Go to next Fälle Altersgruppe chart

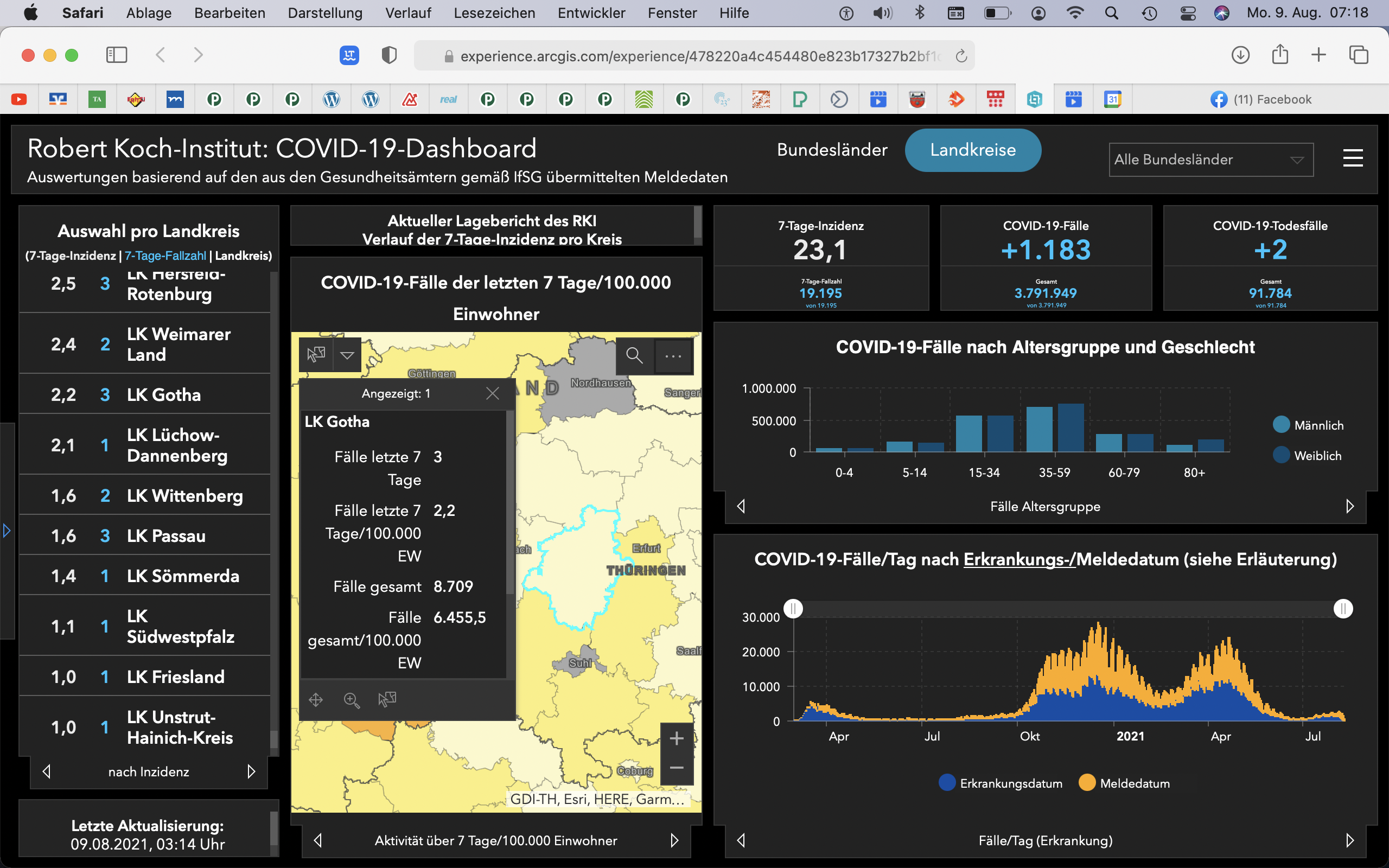pyautogui.click(x=1350, y=506)
